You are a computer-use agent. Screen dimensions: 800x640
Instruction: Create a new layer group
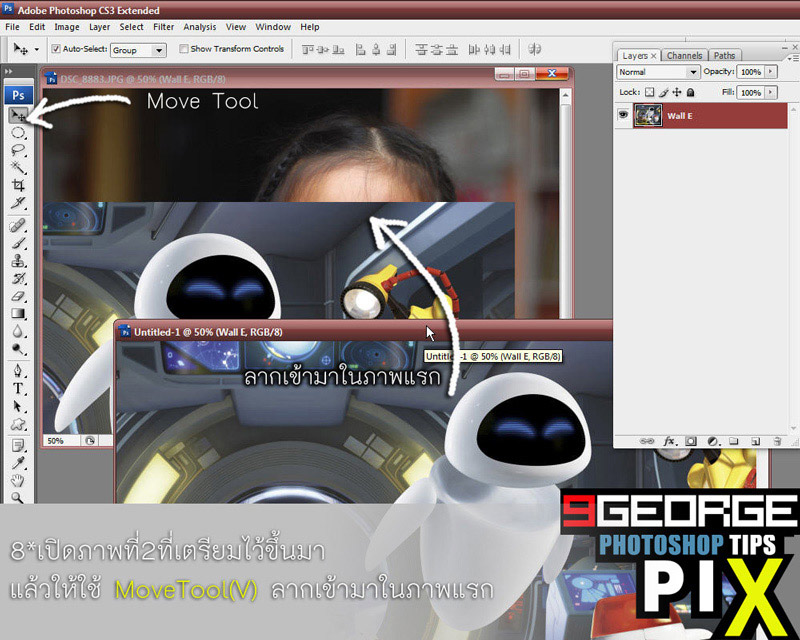click(734, 441)
